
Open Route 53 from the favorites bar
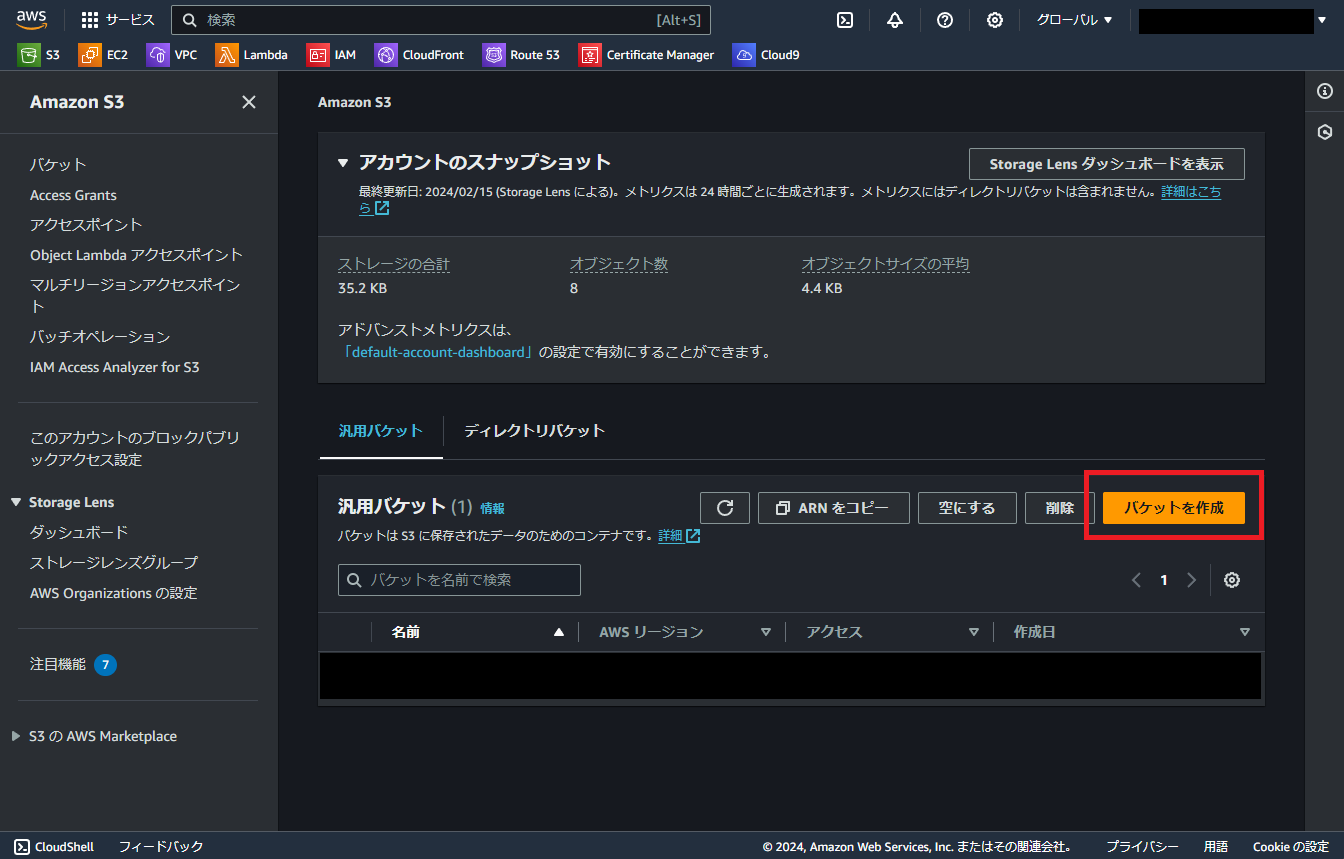click(x=521, y=54)
